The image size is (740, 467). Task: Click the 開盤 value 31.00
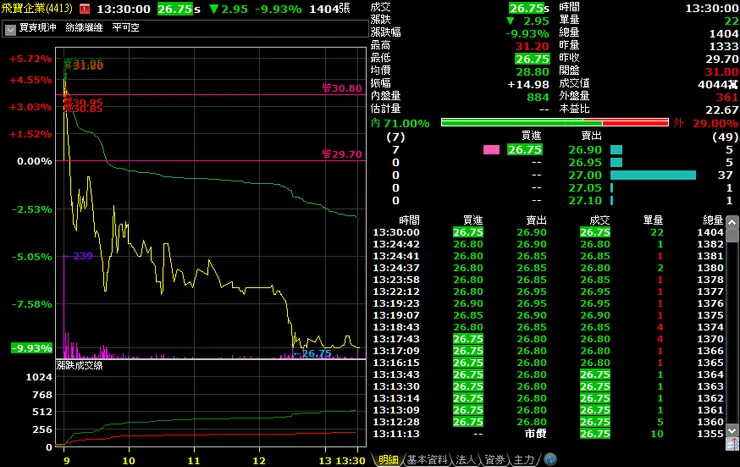(x=721, y=72)
